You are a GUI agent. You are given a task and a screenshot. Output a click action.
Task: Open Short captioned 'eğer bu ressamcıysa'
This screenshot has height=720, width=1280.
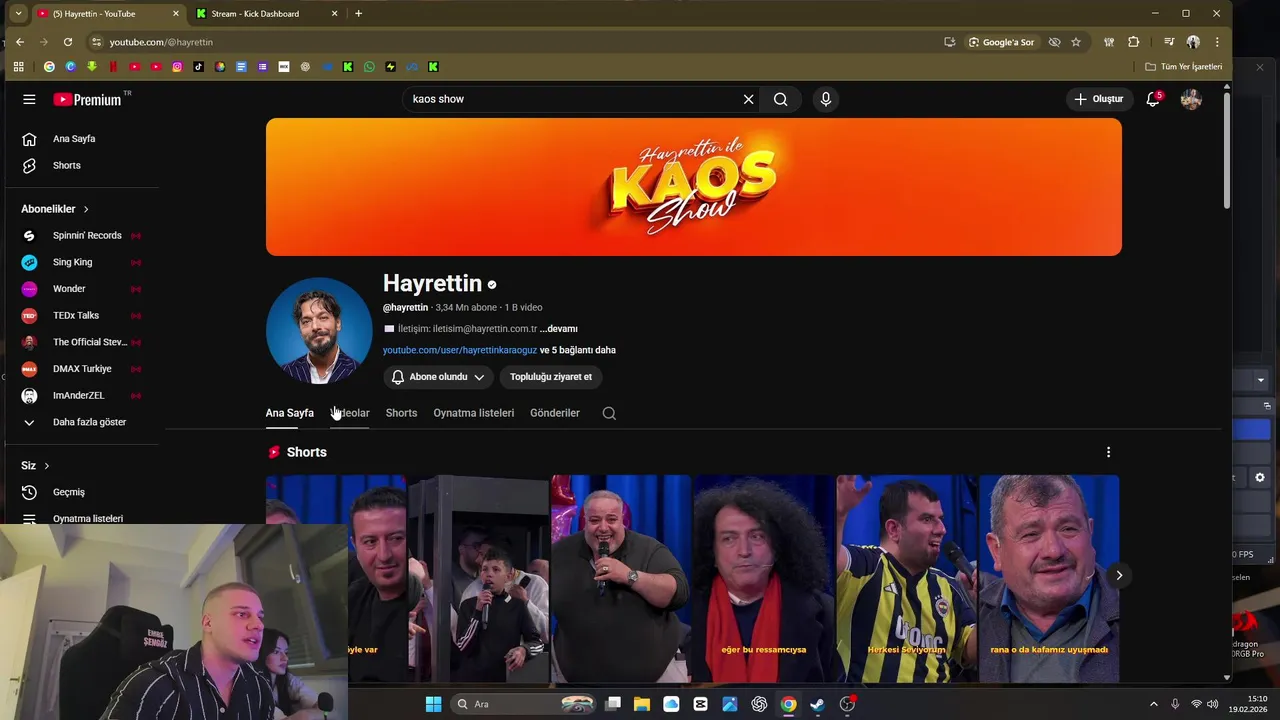point(764,578)
